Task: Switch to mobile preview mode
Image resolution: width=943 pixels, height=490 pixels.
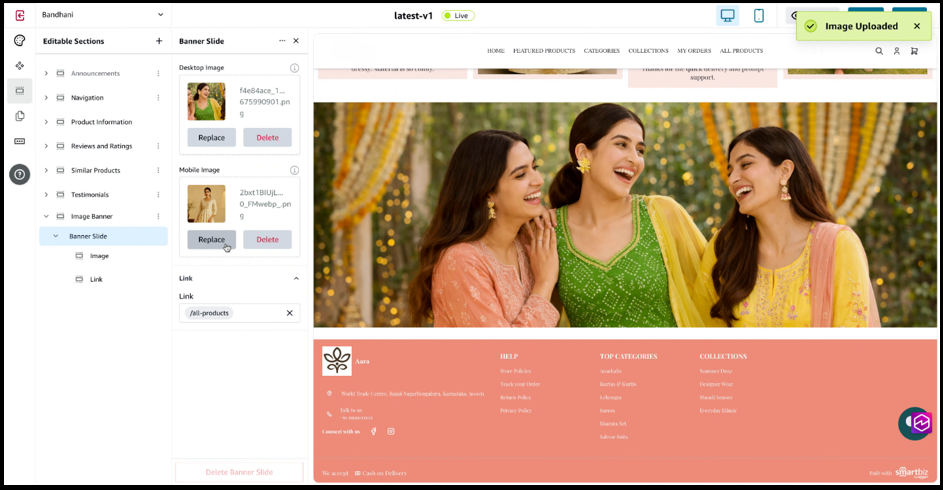Action: point(759,15)
